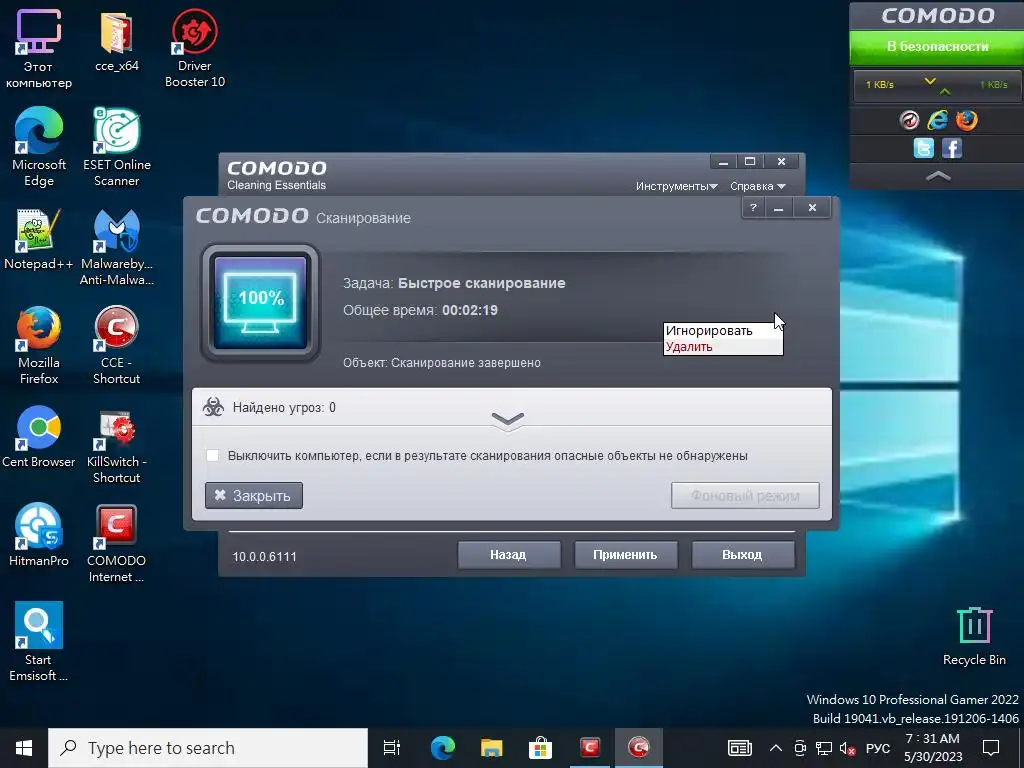This screenshot has width=1024, height=768.
Task: Click the taskbar search box
Action: [x=208, y=748]
